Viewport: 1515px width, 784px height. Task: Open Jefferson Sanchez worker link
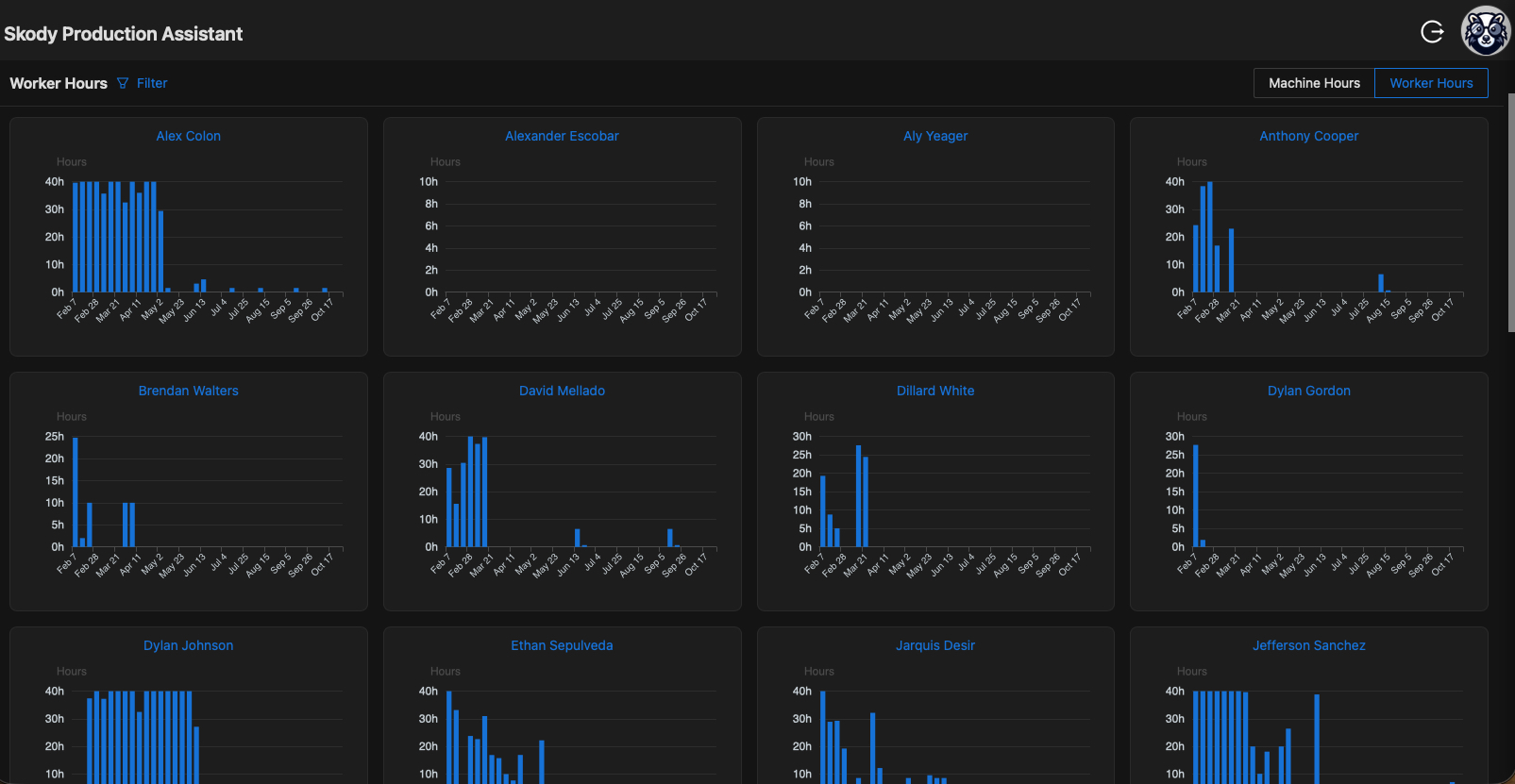coord(1309,645)
